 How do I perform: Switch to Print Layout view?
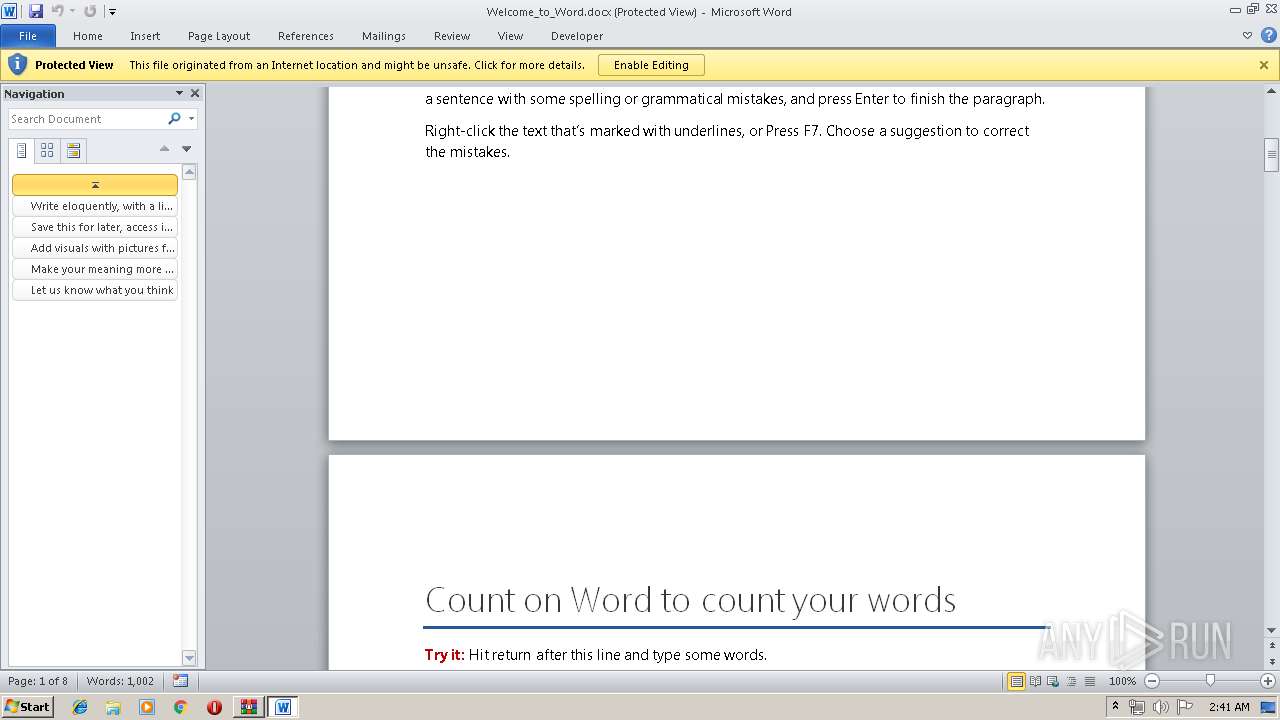point(1016,681)
